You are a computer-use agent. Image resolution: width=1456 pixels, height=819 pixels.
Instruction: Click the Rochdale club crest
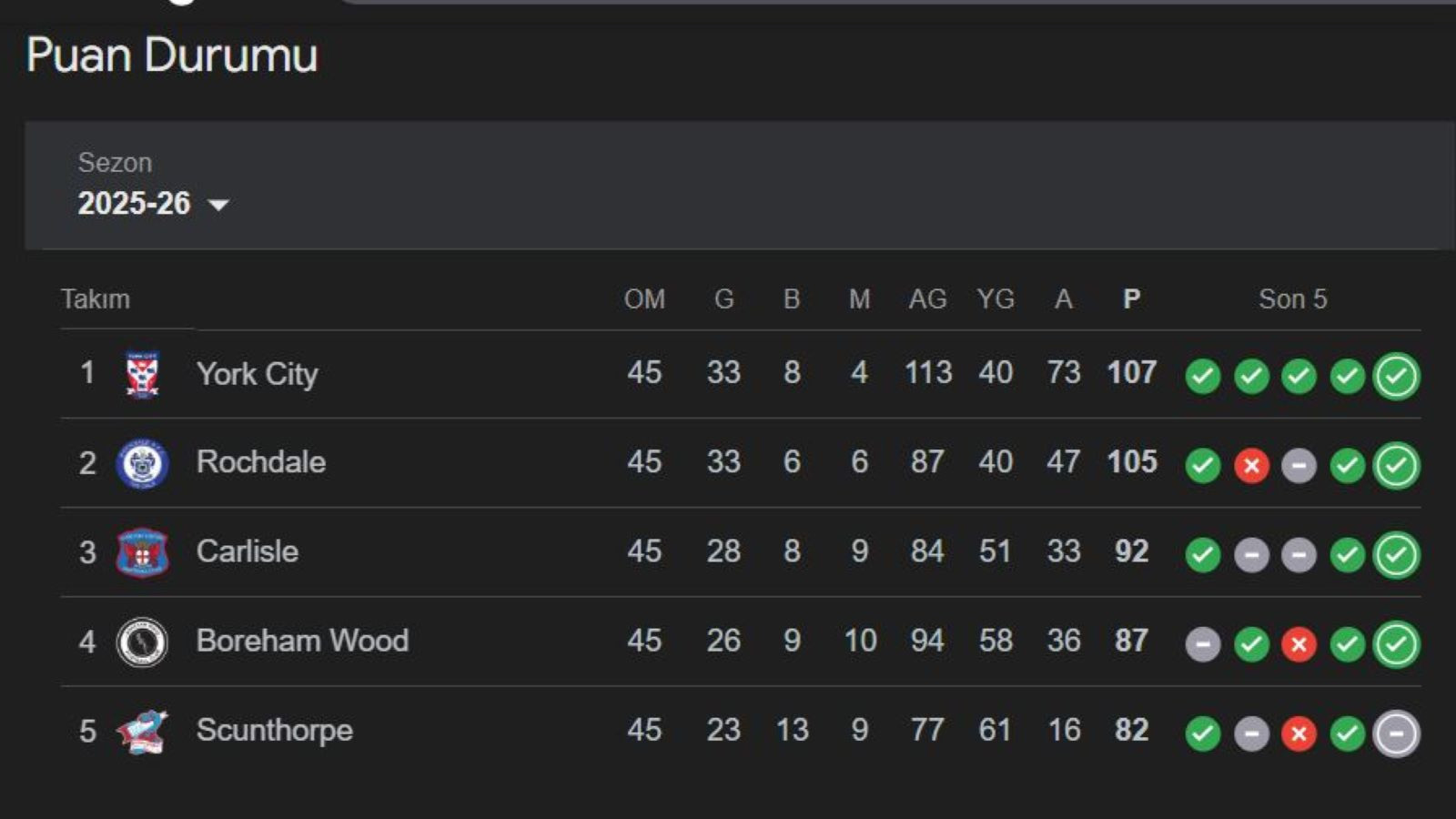click(142, 463)
